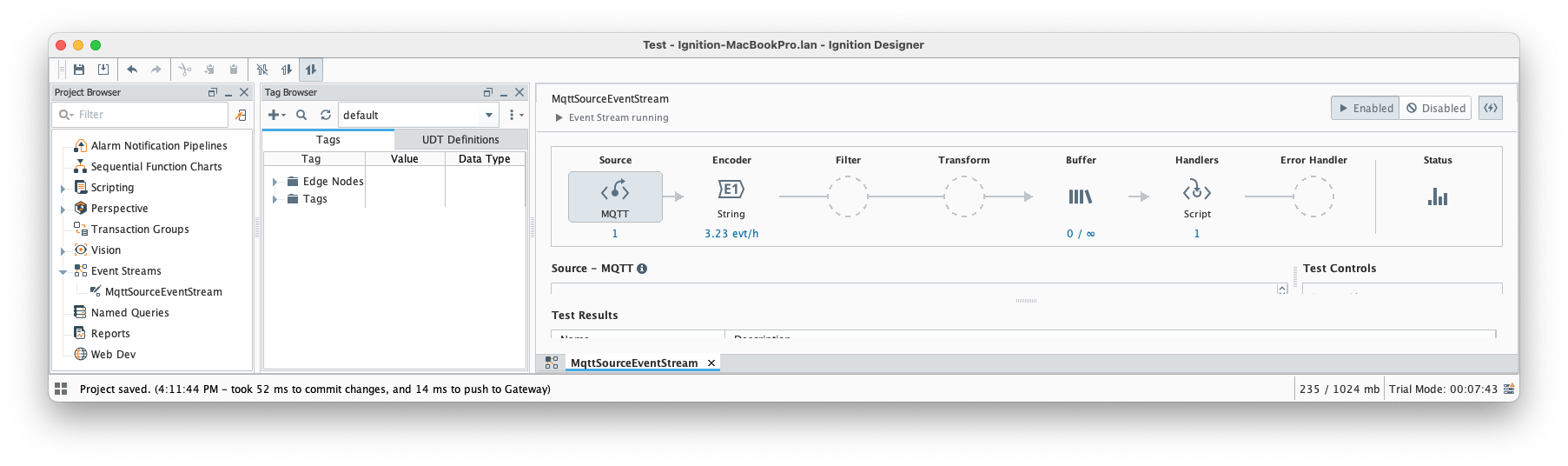Click the Value column header
The width and height of the screenshot is (1568, 466).
tap(405, 159)
